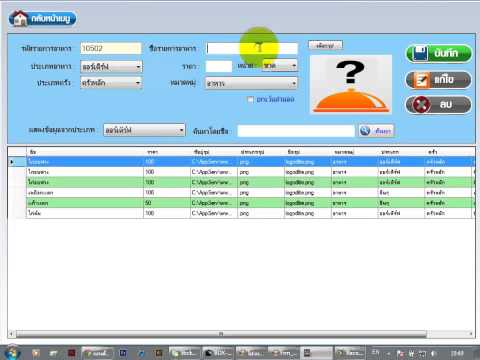Select the table row priced 50
Screen dimensions: 480x360
[241, 203]
